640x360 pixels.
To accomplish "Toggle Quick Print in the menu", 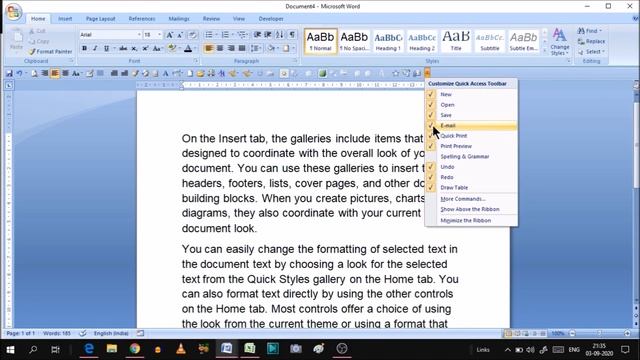I will (x=471, y=136).
